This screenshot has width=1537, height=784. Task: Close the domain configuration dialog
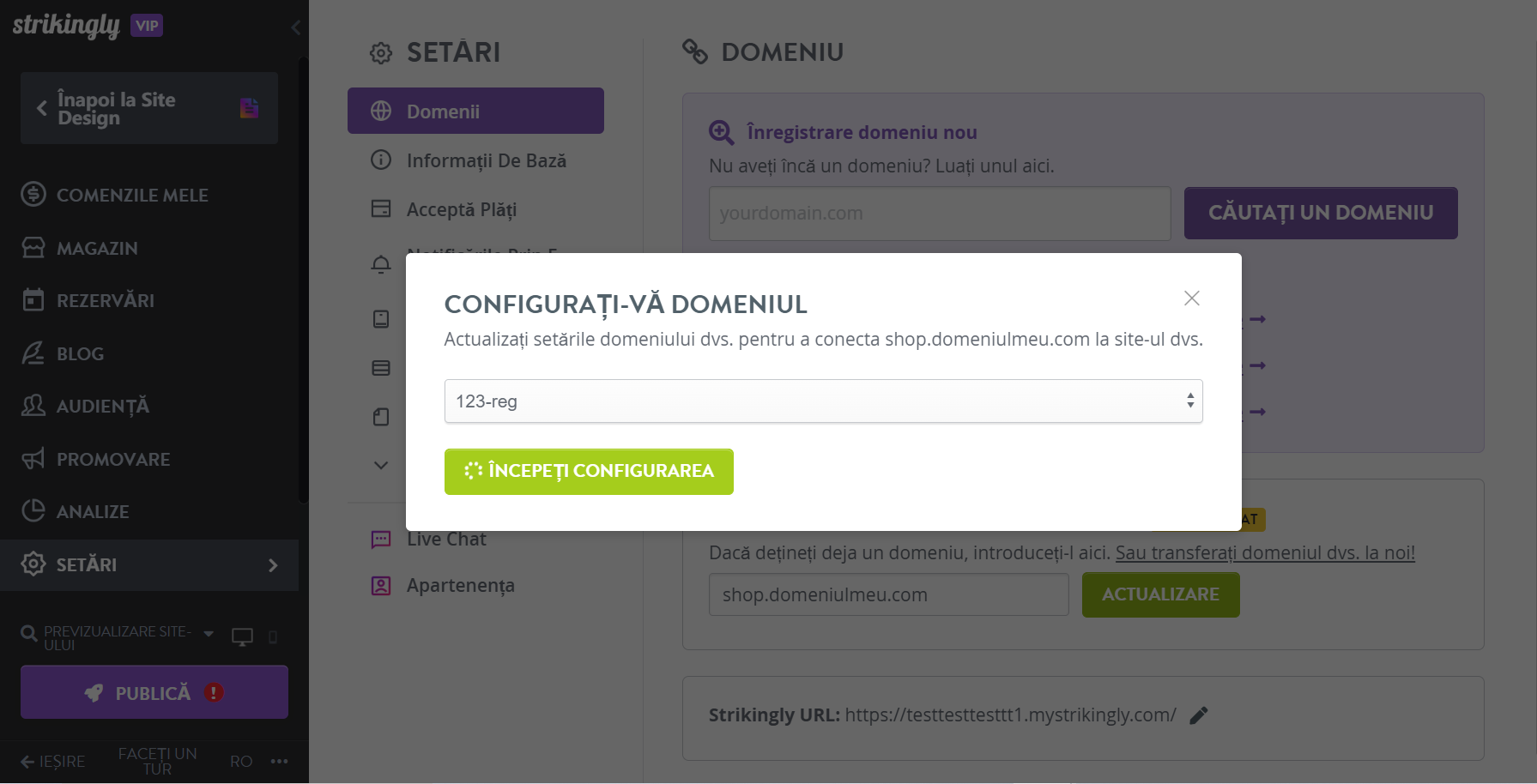(x=1191, y=299)
